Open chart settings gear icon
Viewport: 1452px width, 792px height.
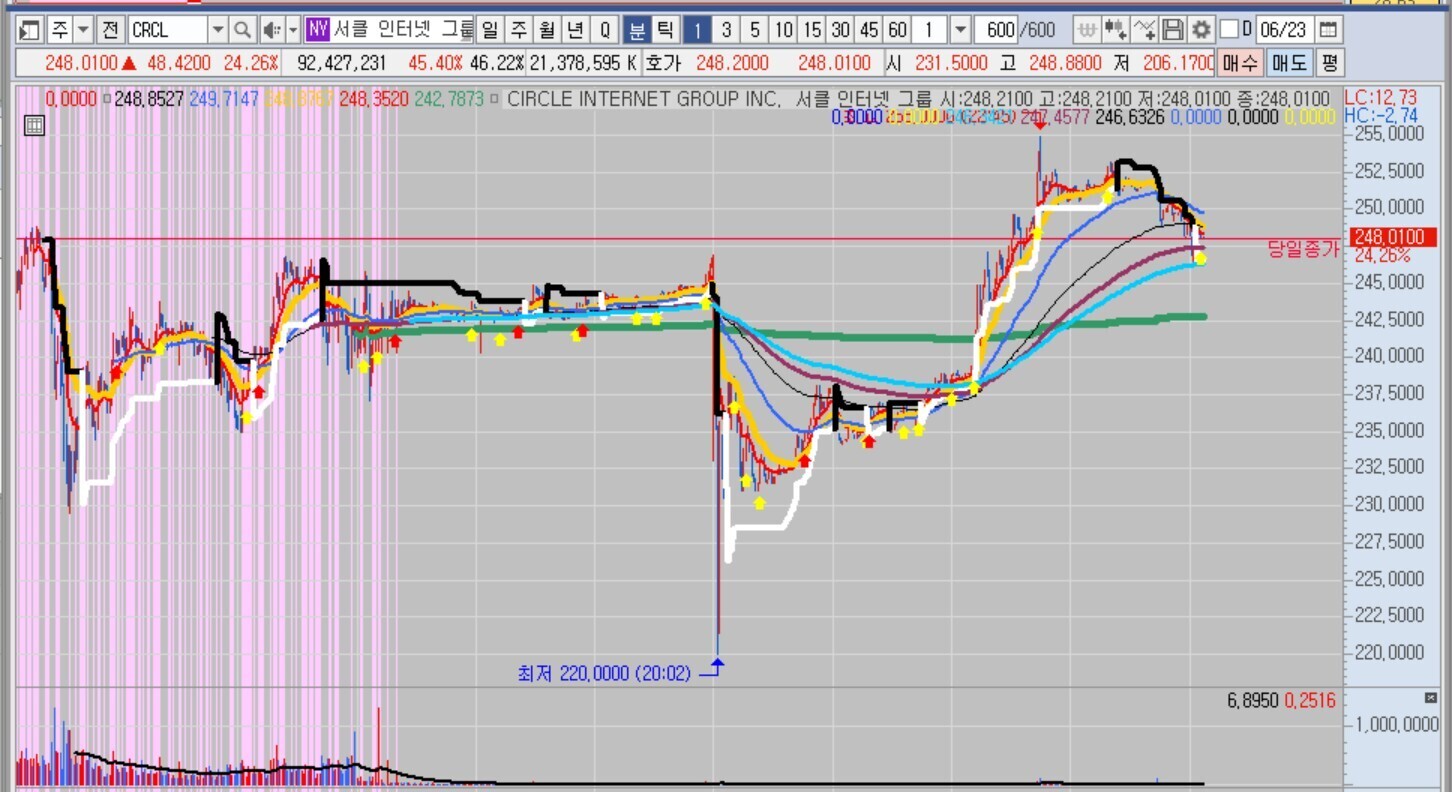1201,29
